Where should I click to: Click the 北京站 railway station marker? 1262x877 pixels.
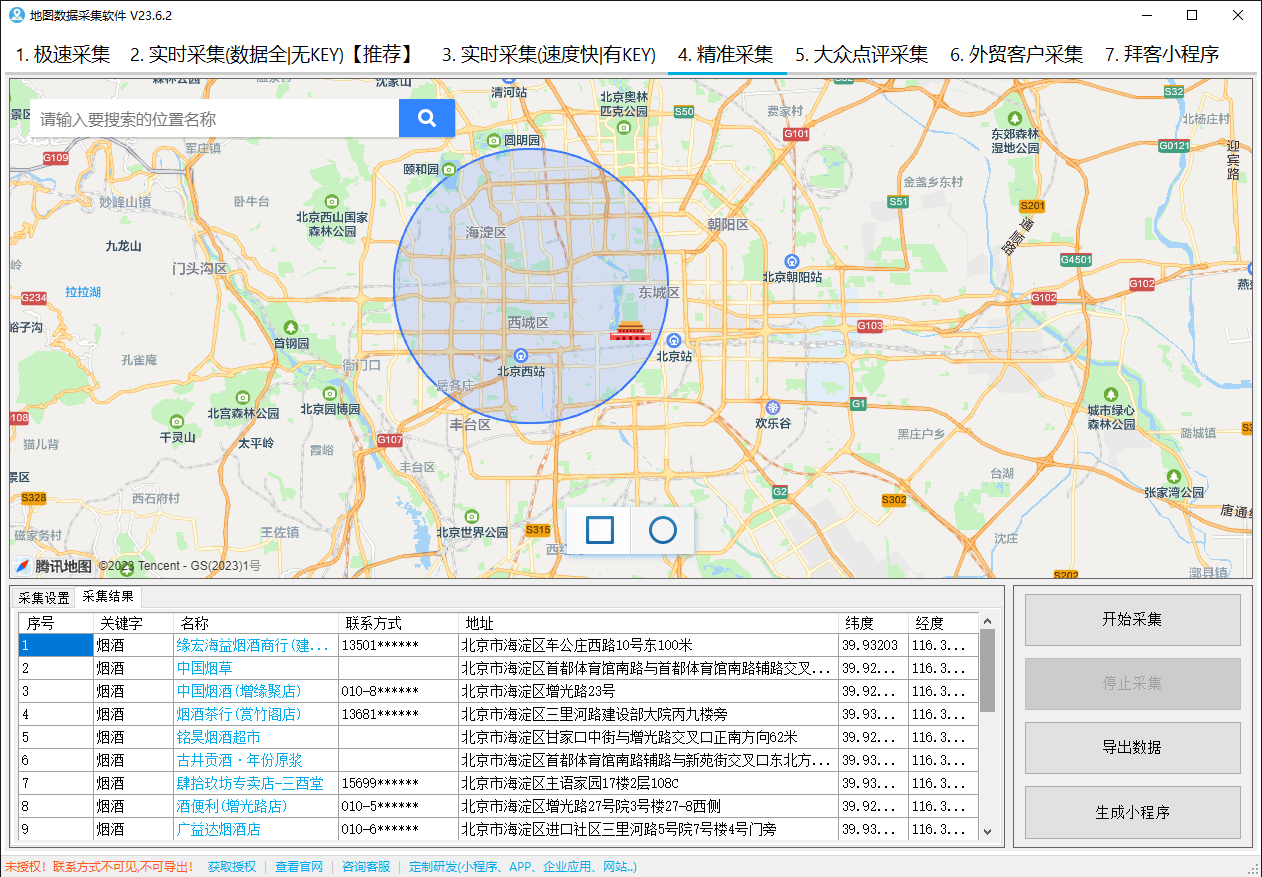pos(675,341)
